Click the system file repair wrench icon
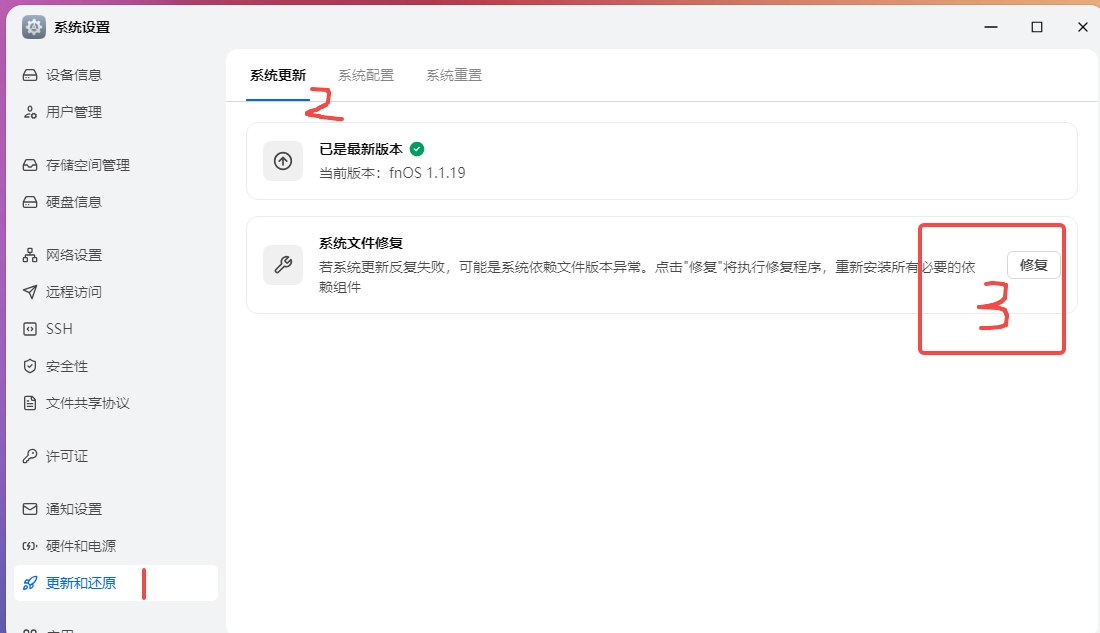Screen dimensions: 1100x633 [283, 265]
